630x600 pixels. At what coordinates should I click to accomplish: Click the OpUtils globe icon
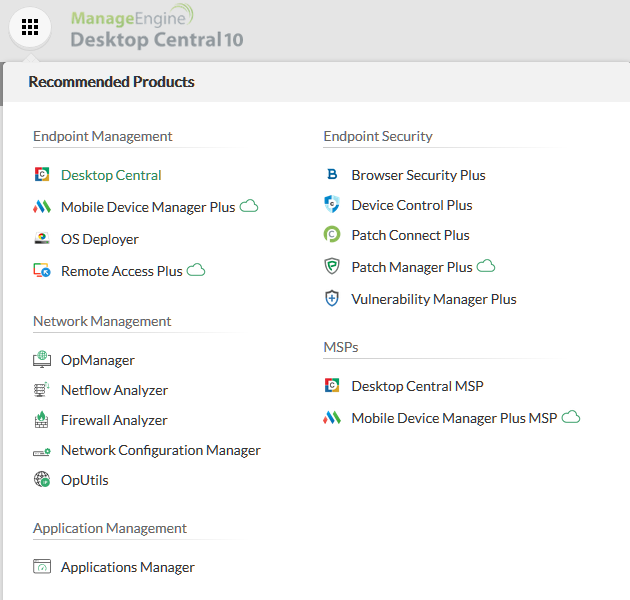pos(42,480)
